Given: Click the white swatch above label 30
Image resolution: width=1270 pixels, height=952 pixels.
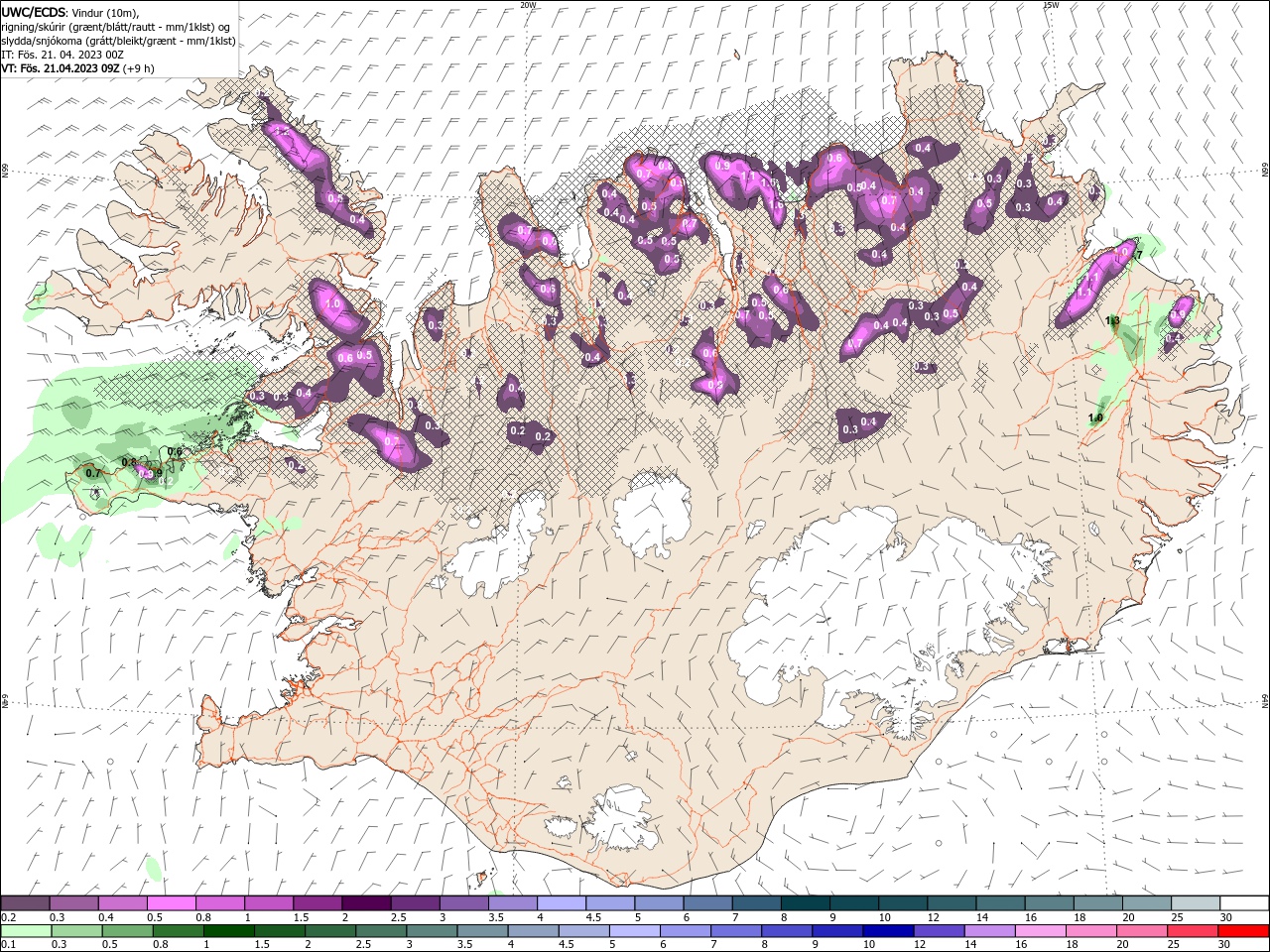Looking at the screenshot, I should (x=1244, y=903).
